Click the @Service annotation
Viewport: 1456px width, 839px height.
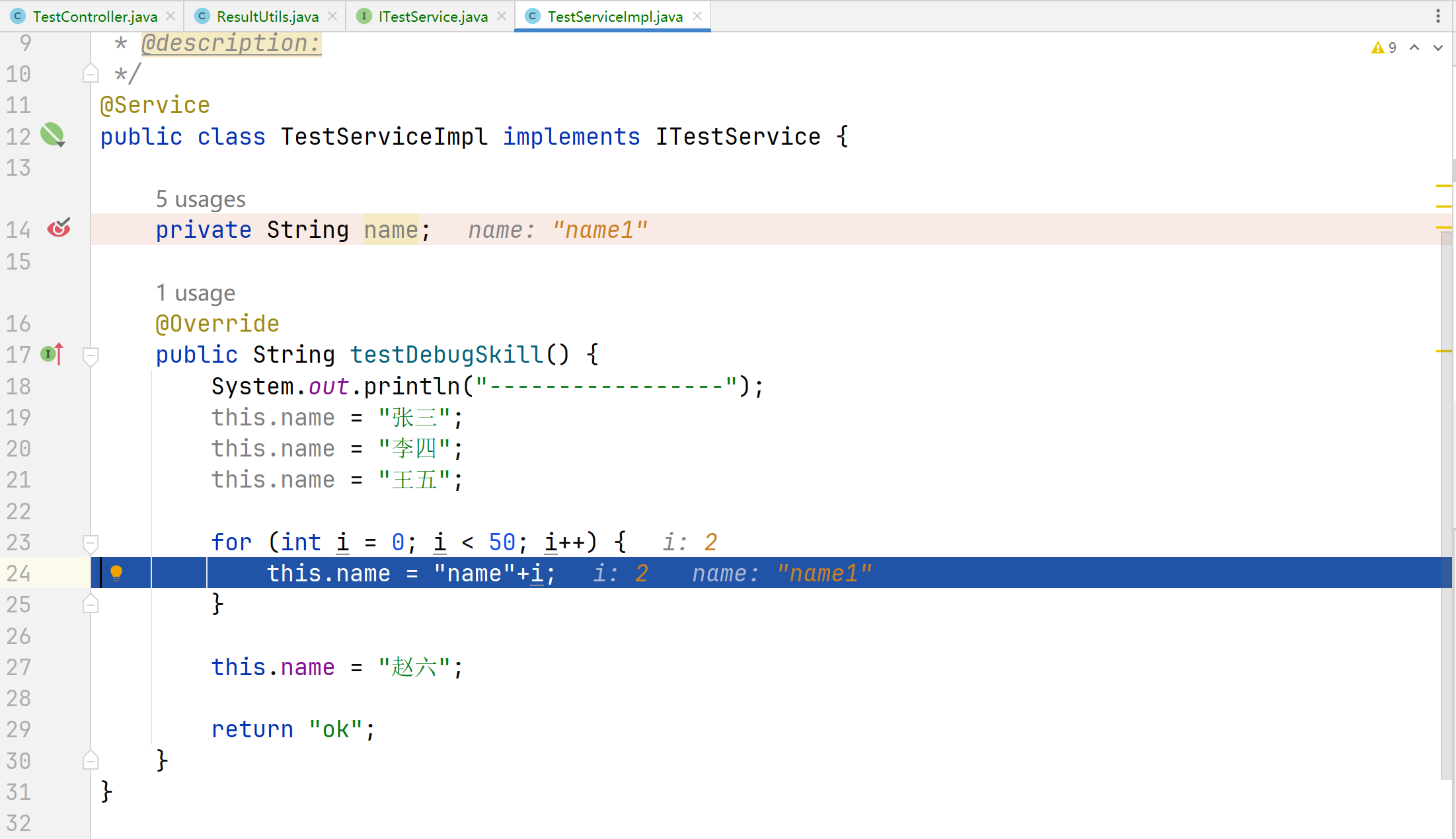click(x=155, y=105)
